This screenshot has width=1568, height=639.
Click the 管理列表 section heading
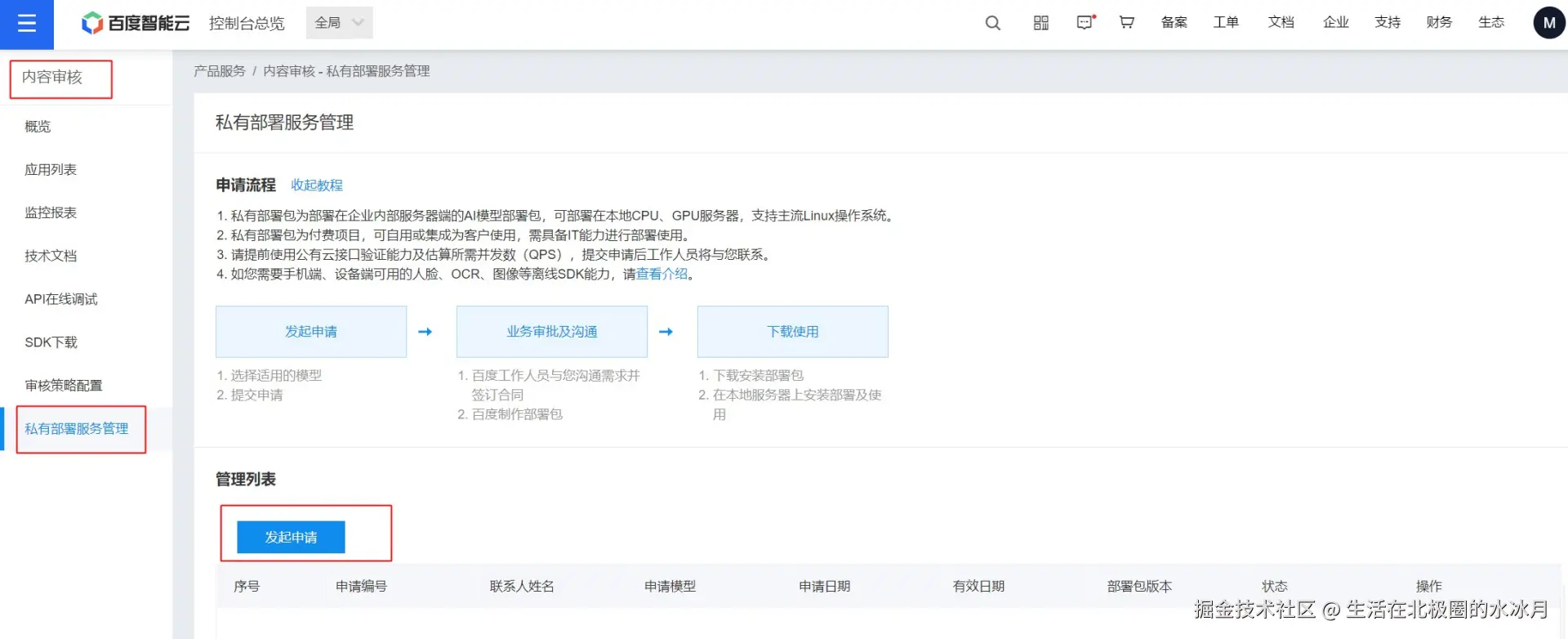246,480
